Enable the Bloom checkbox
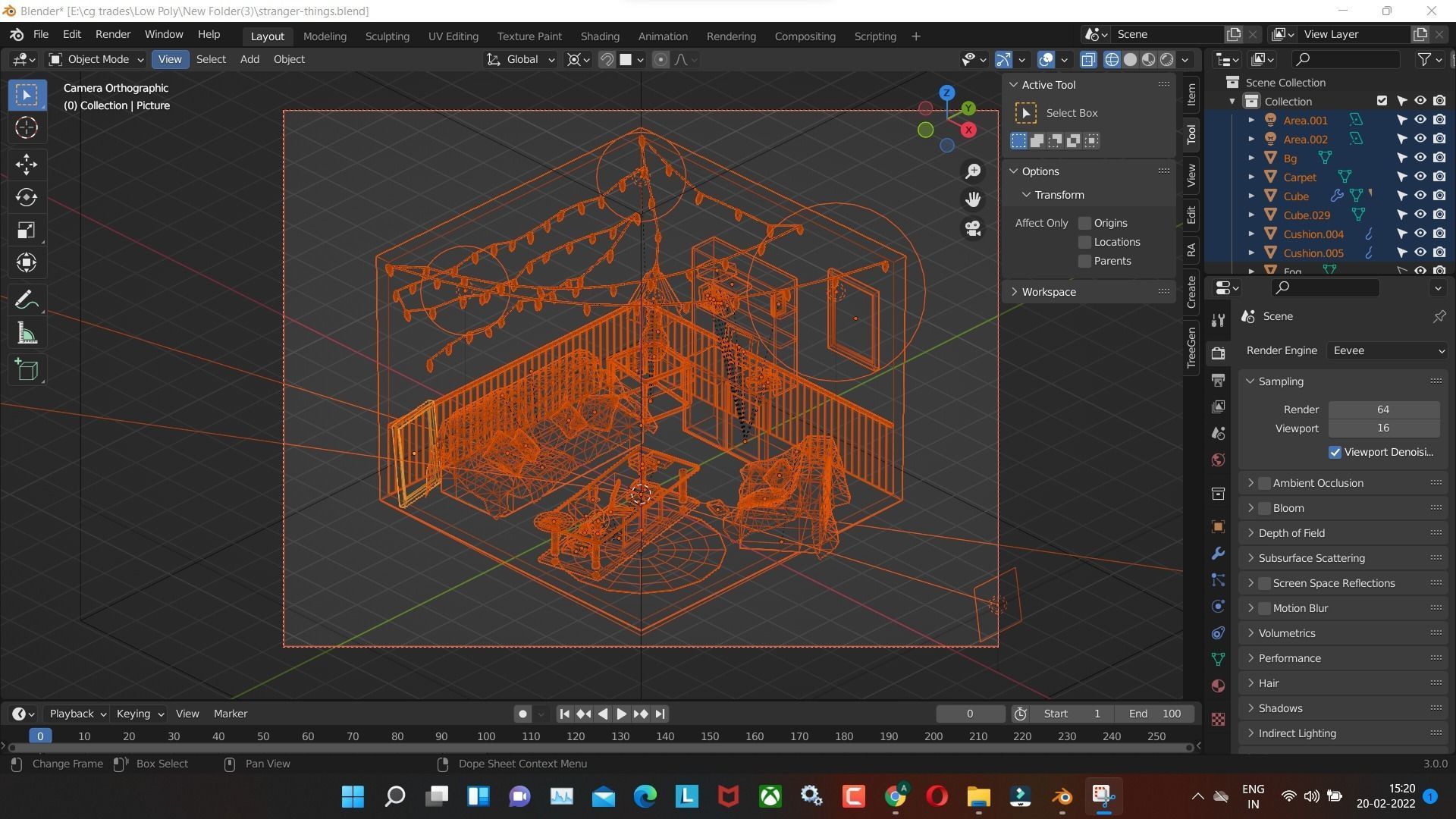This screenshot has width=1456, height=819. click(1264, 508)
